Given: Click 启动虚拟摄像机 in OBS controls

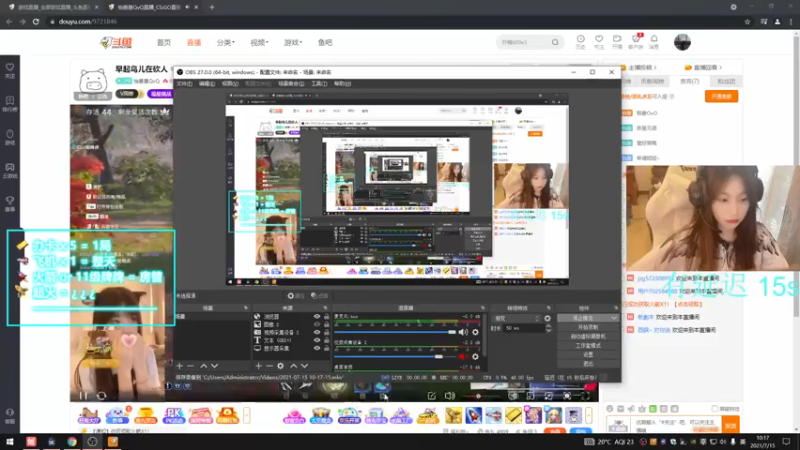Looking at the screenshot, I should 588,336.
